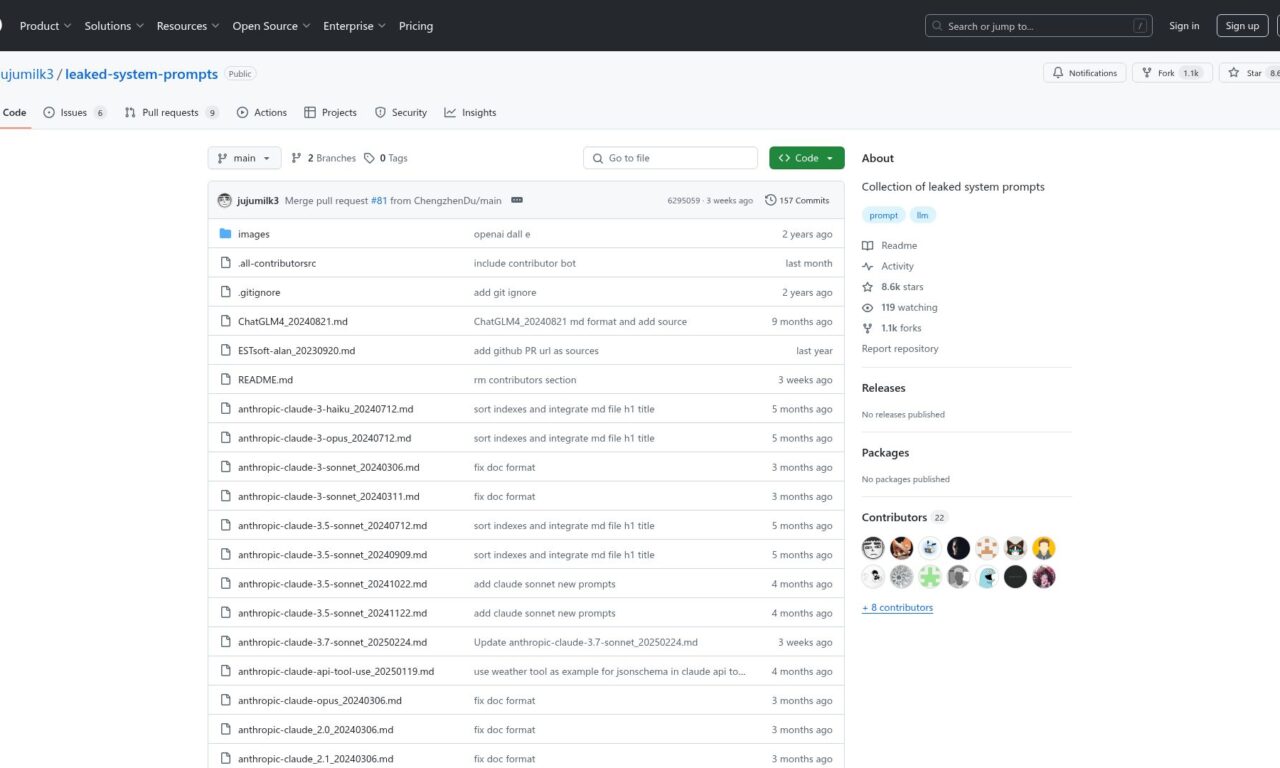
Task: Open 'rm contributors section' commit message
Action: click(x=525, y=380)
